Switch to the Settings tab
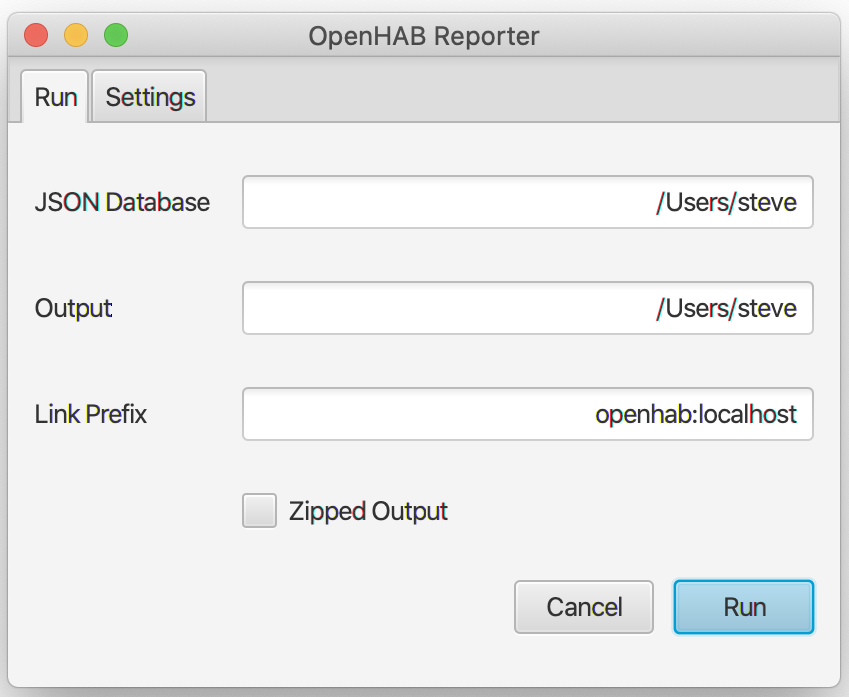The image size is (849, 697). [x=149, y=96]
